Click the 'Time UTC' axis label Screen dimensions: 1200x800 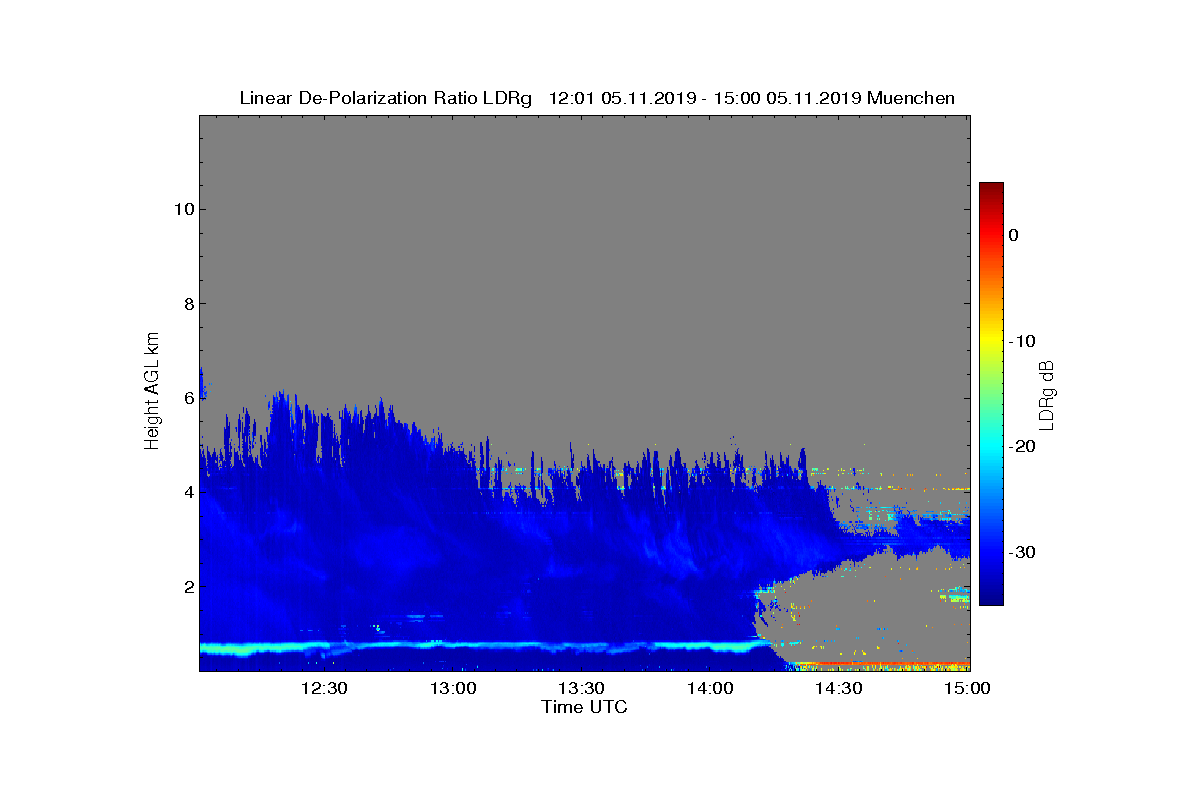(x=585, y=707)
